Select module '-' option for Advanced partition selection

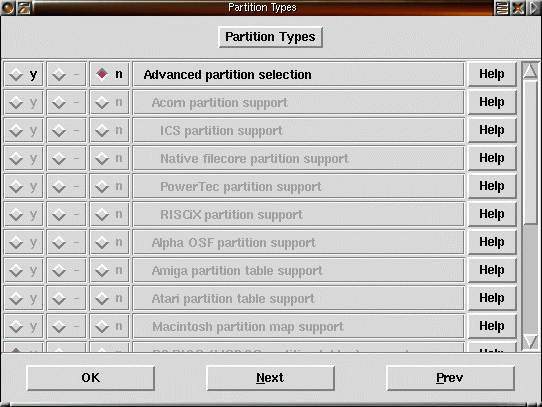point(66,74)
